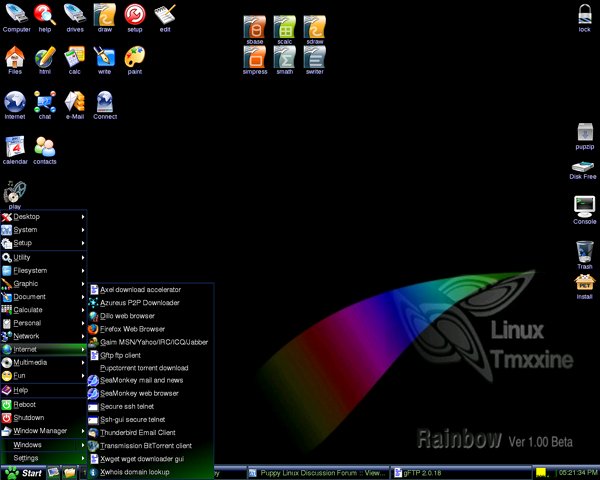Open the Files home icon
The width and height of the screenshot is (600, 480).
[15, 60]
